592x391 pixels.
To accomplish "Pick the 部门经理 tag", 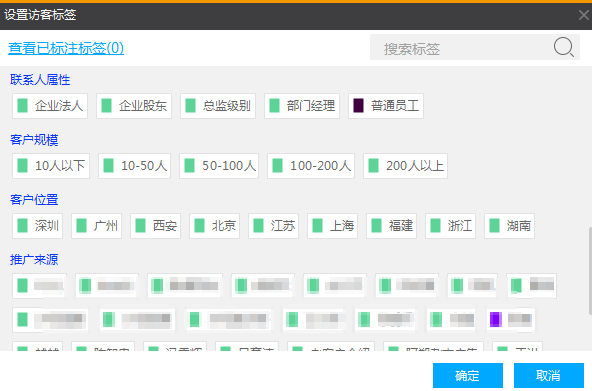I will tap(302, 106).
